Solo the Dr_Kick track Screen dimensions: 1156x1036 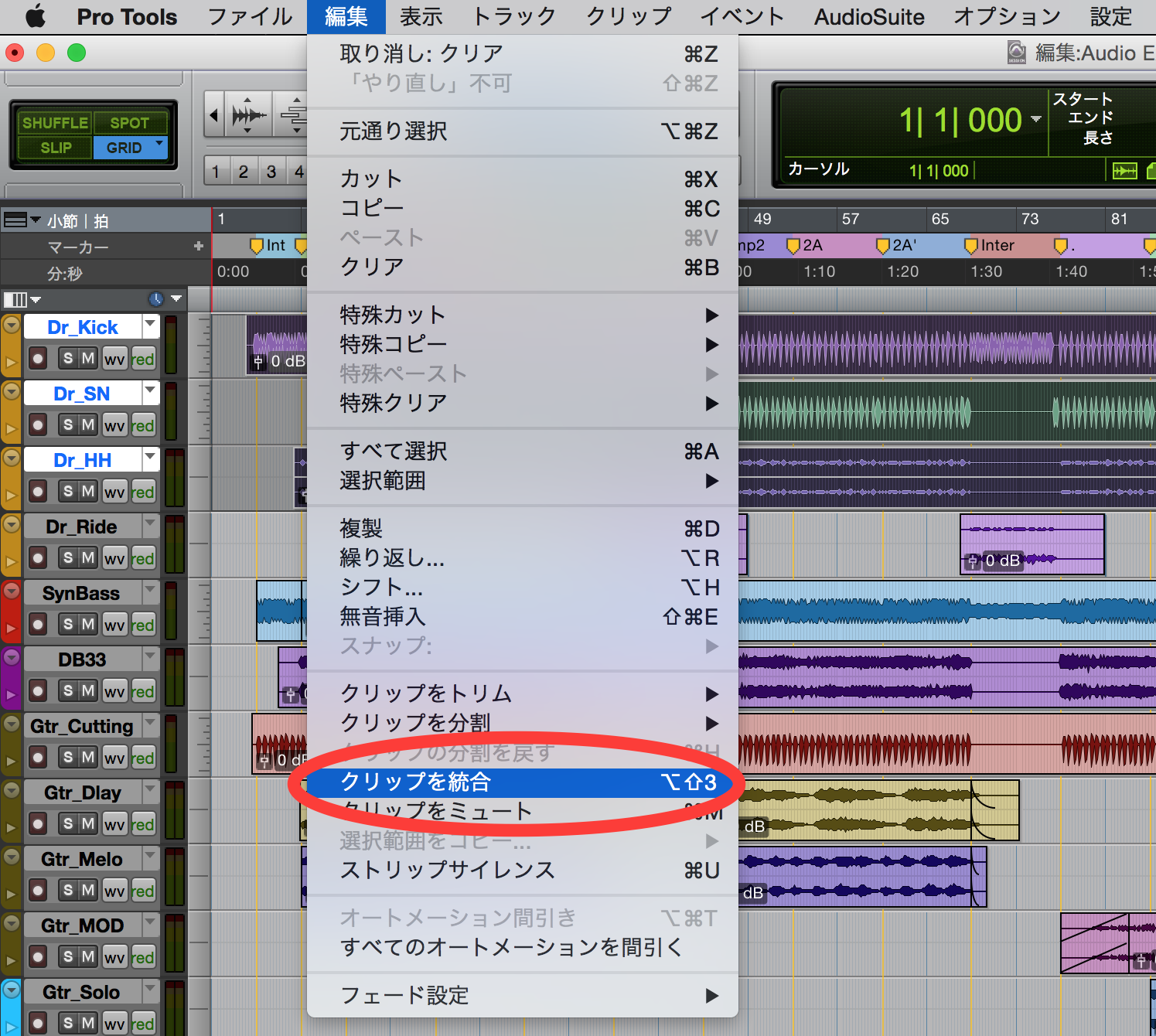point(68,358)
